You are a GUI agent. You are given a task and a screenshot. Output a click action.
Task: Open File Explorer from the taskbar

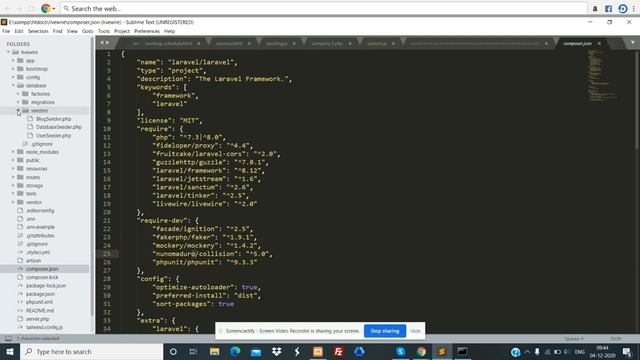(214, 351)
